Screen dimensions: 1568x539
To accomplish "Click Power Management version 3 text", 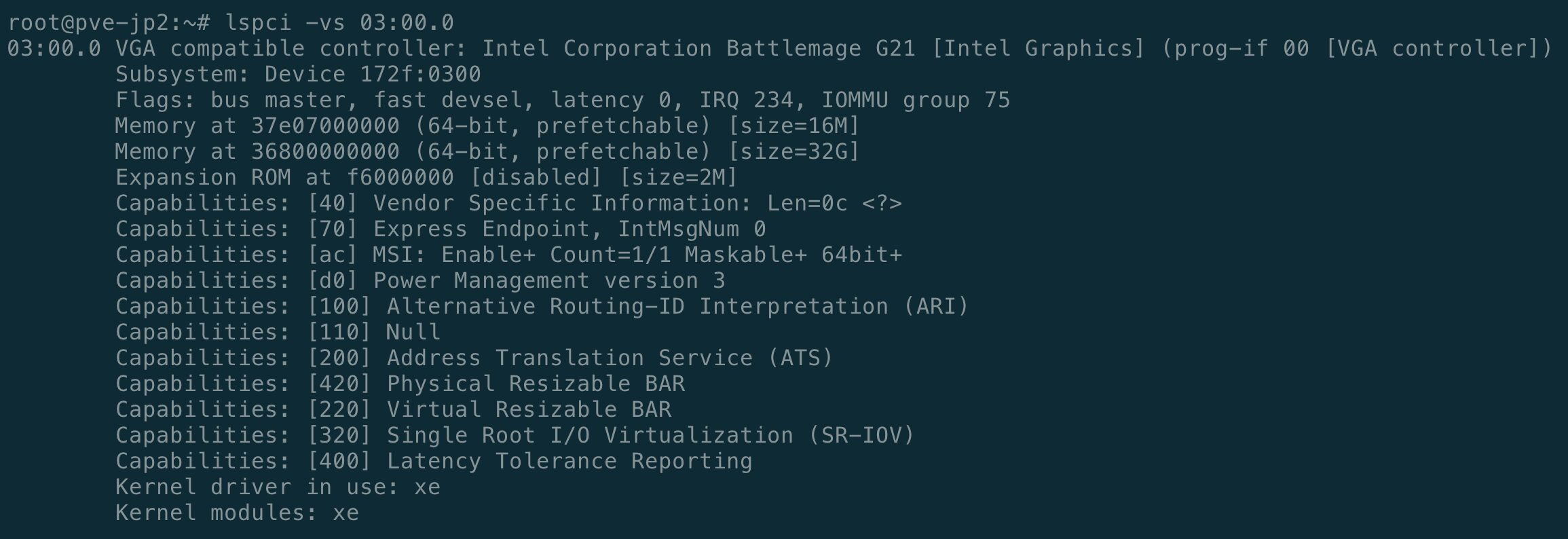I will point(549,281).
